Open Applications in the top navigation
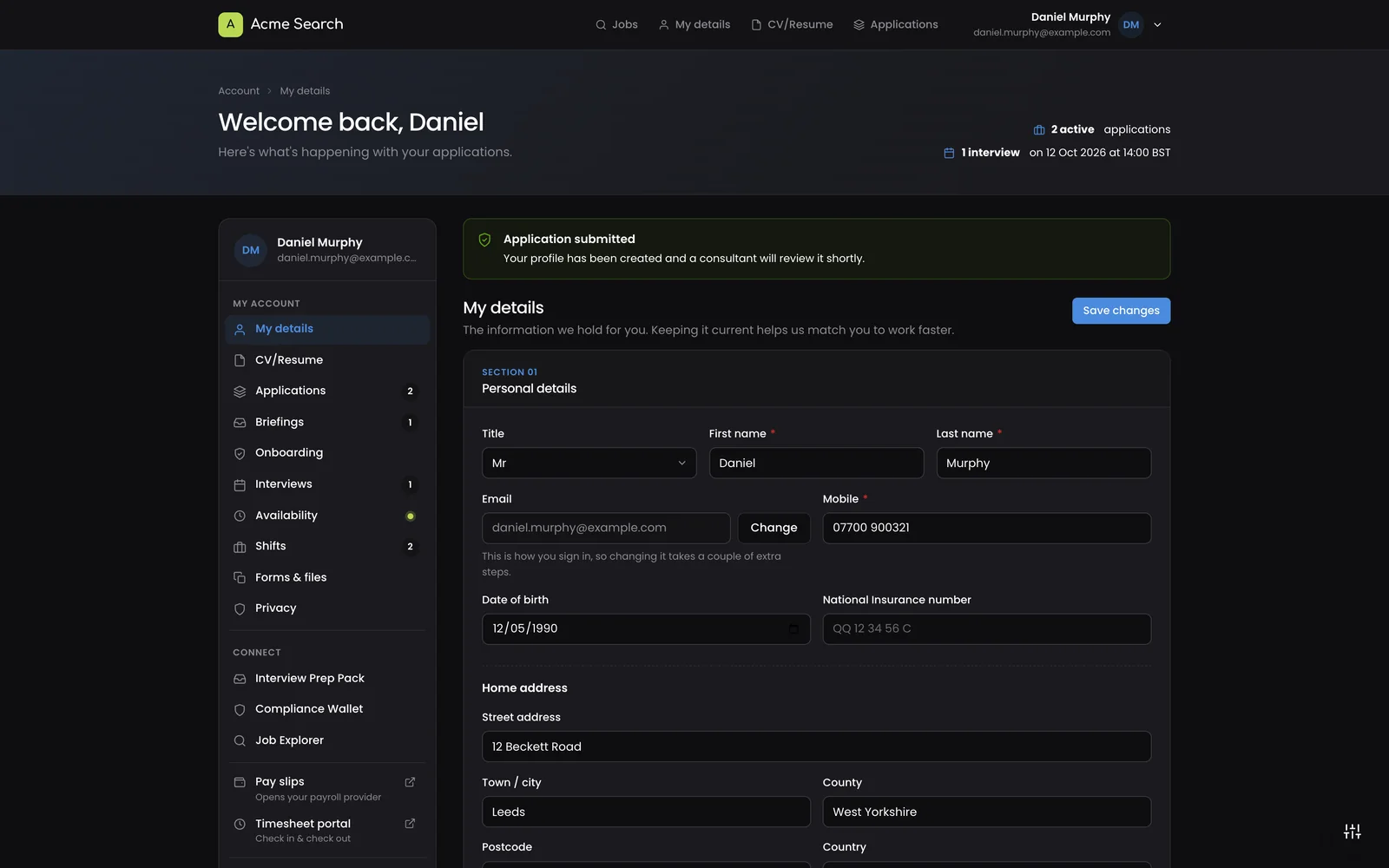The width and height of the screenshot is (1389, 868). (x=895, y=25)
